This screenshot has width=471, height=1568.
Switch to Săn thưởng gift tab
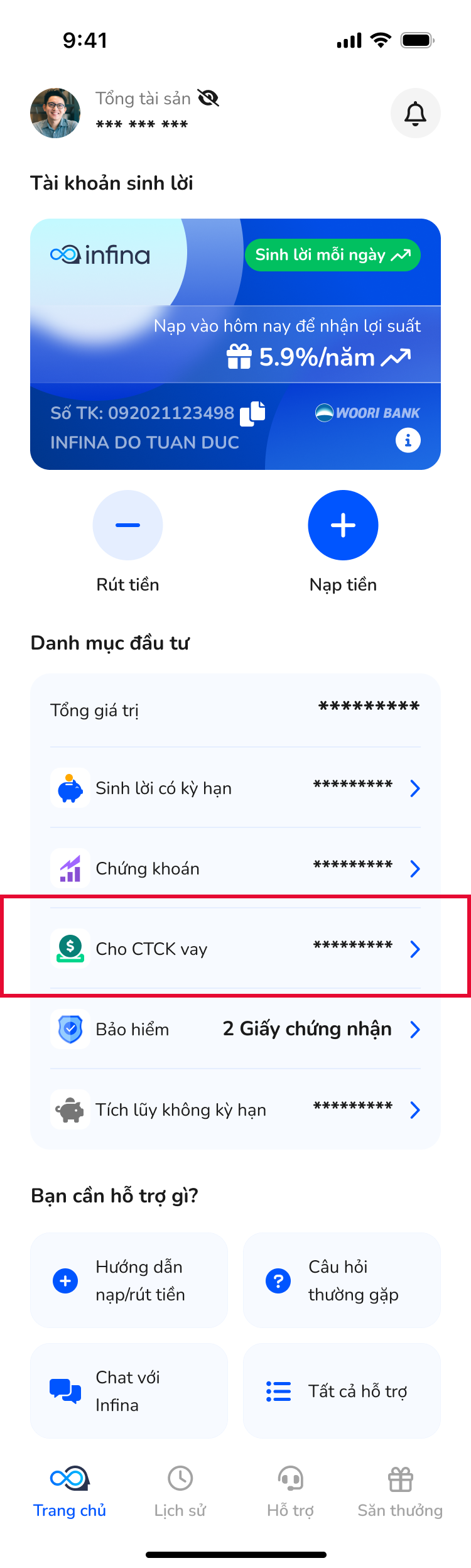tap(400, 1493)
